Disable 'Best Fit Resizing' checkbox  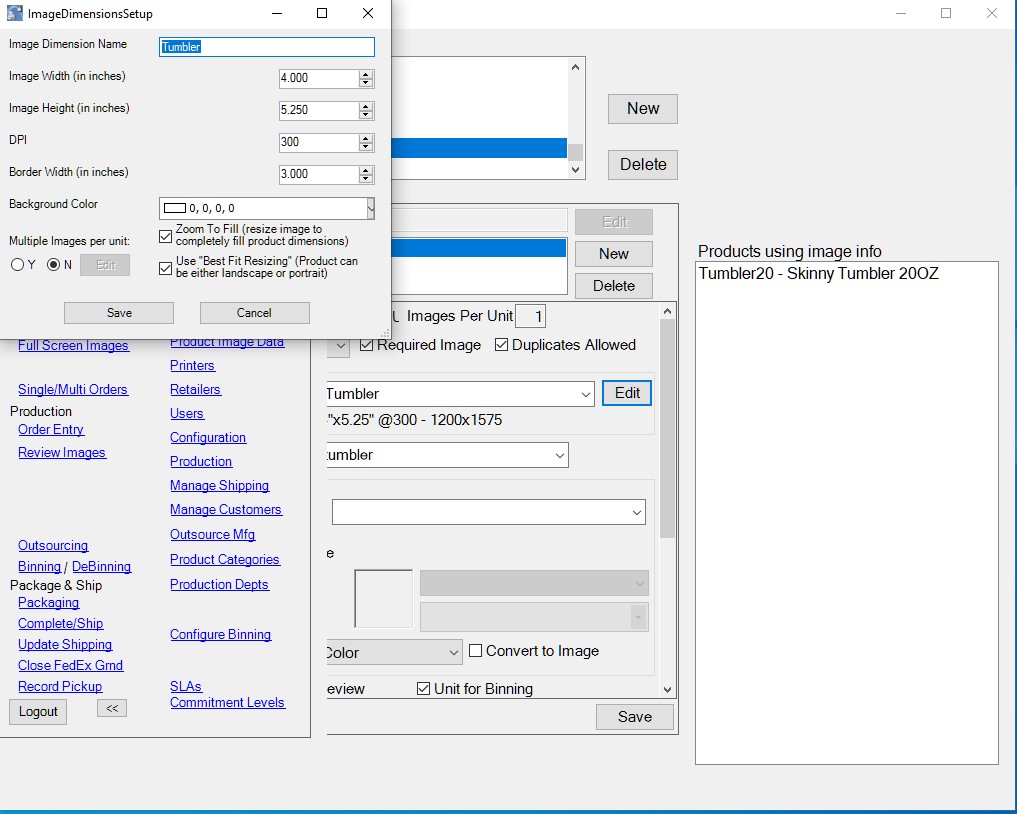[166, 268]
